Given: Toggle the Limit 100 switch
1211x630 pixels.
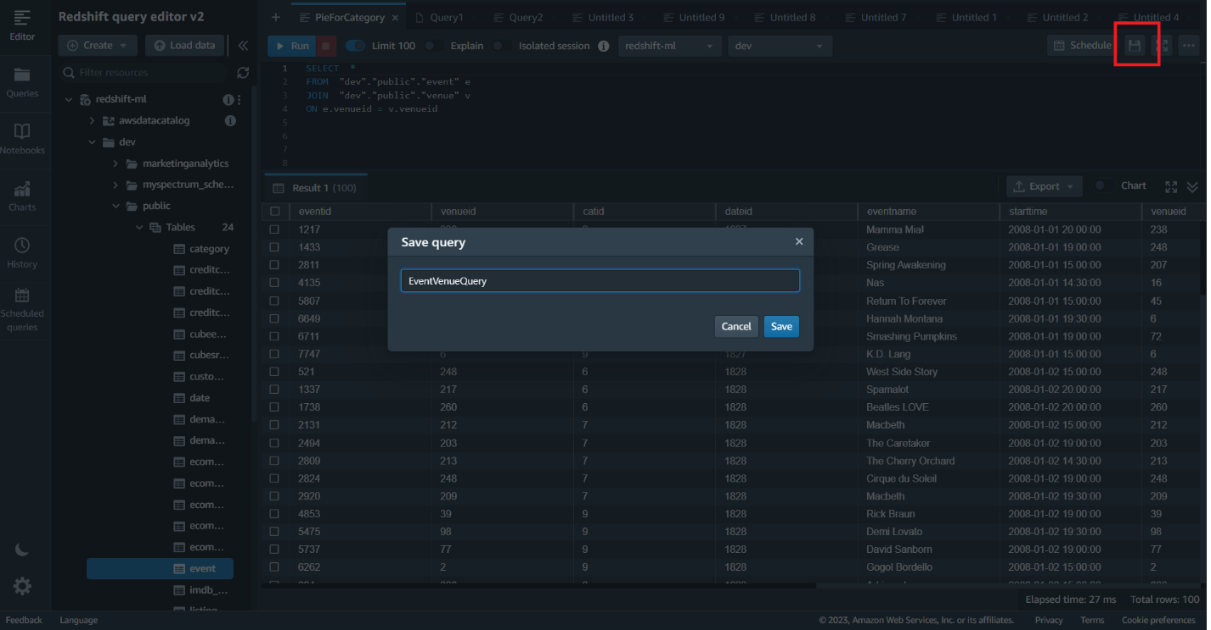Looking at the screenshot, I should point(355,46).
